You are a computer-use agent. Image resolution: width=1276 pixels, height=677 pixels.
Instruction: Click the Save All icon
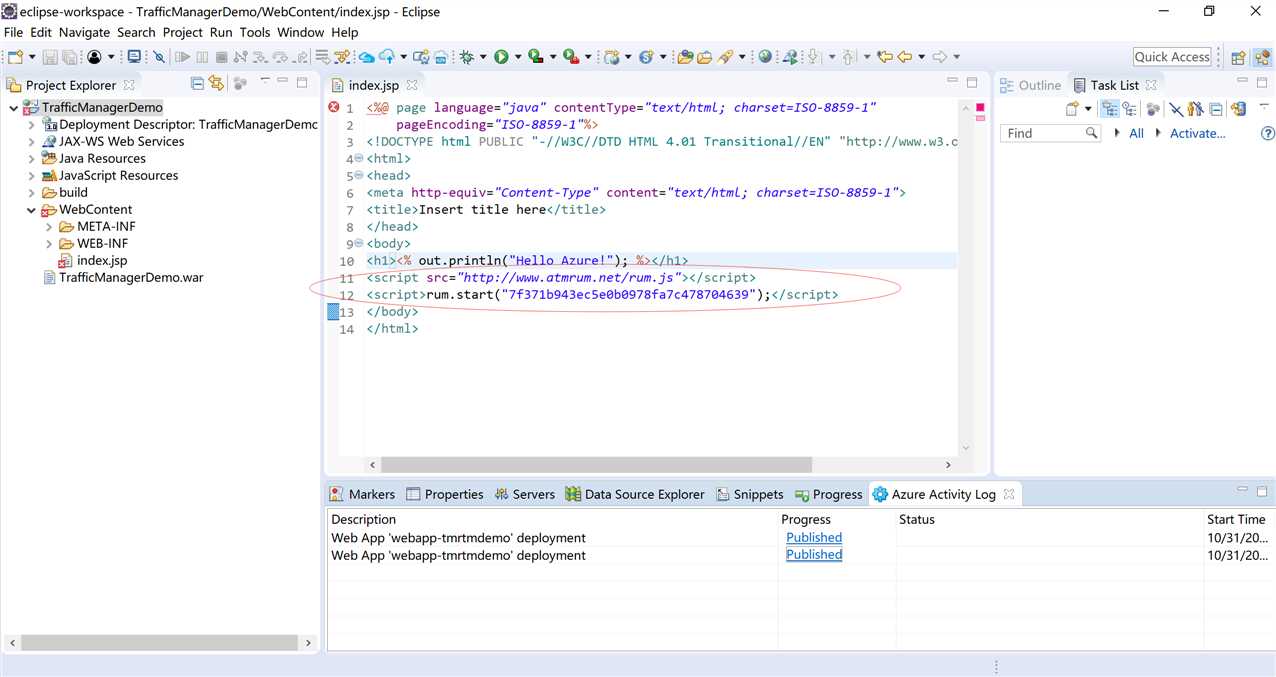click(x=69, y=57)
